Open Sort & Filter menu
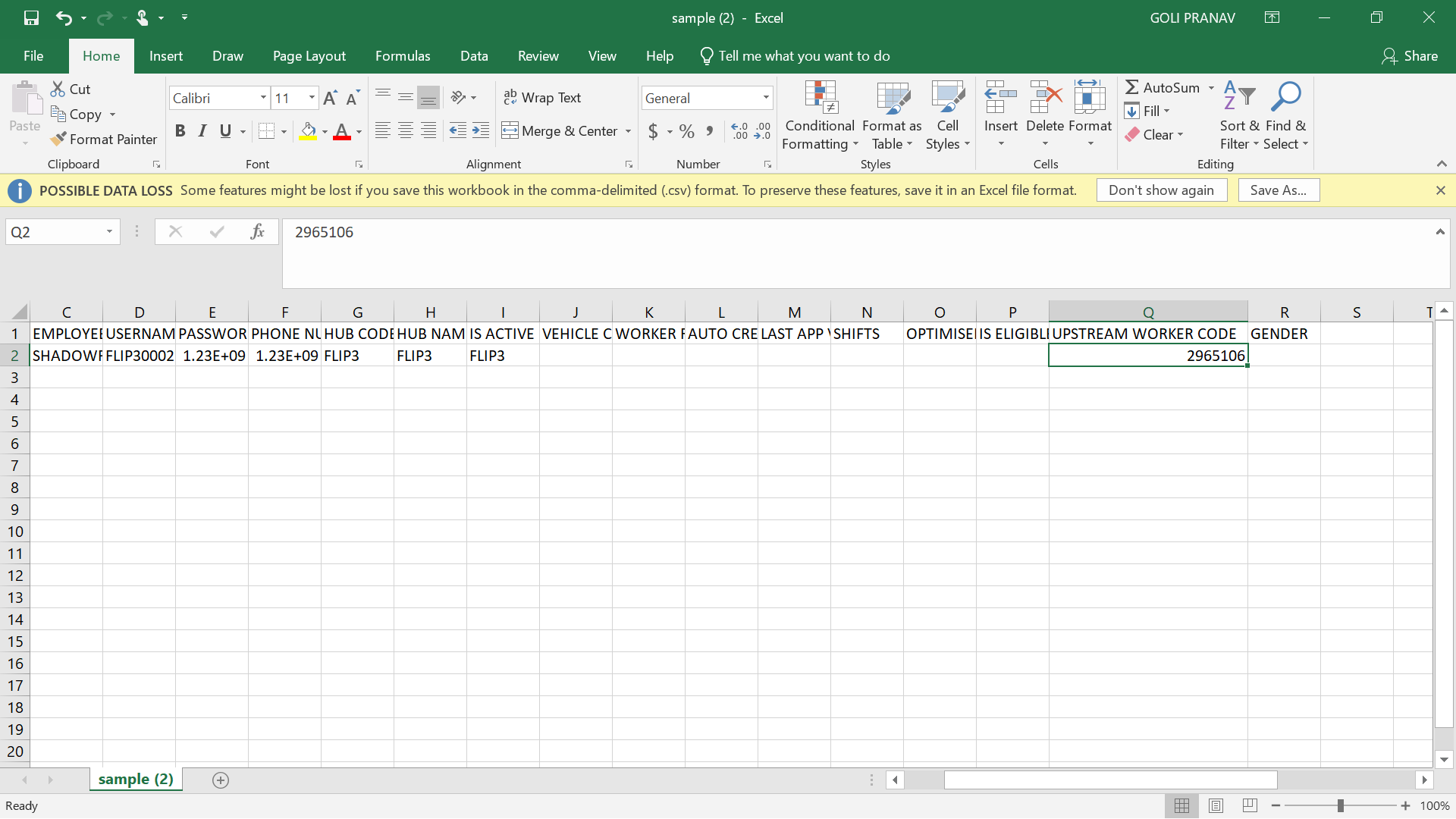The width and height of the screenshot is (1456, 819). pos(1239,115)
